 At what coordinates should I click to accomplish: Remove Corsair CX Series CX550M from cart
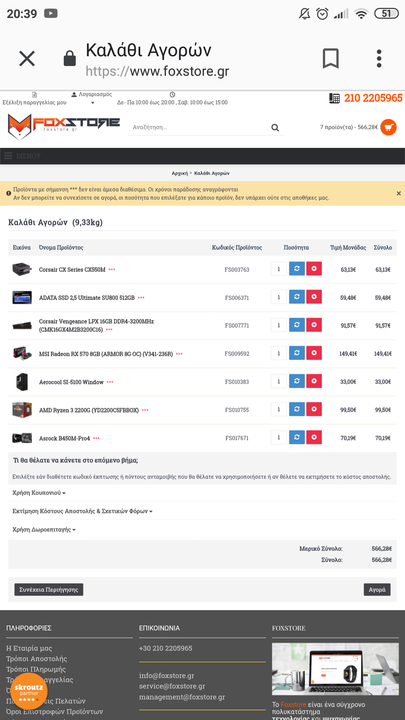pyautogui.click(x=314, y=269)
